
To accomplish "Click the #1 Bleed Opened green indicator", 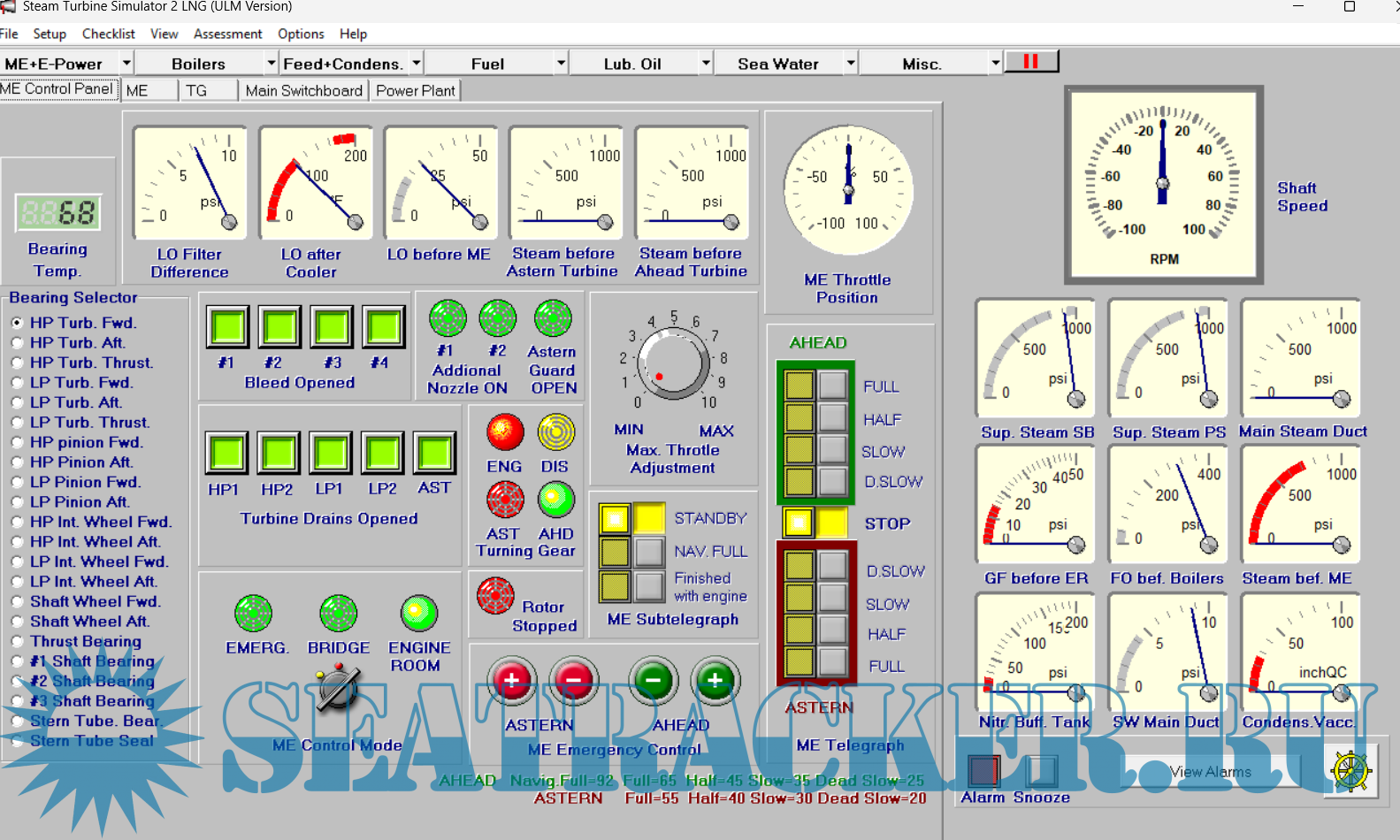I will [x=228, y=327].
